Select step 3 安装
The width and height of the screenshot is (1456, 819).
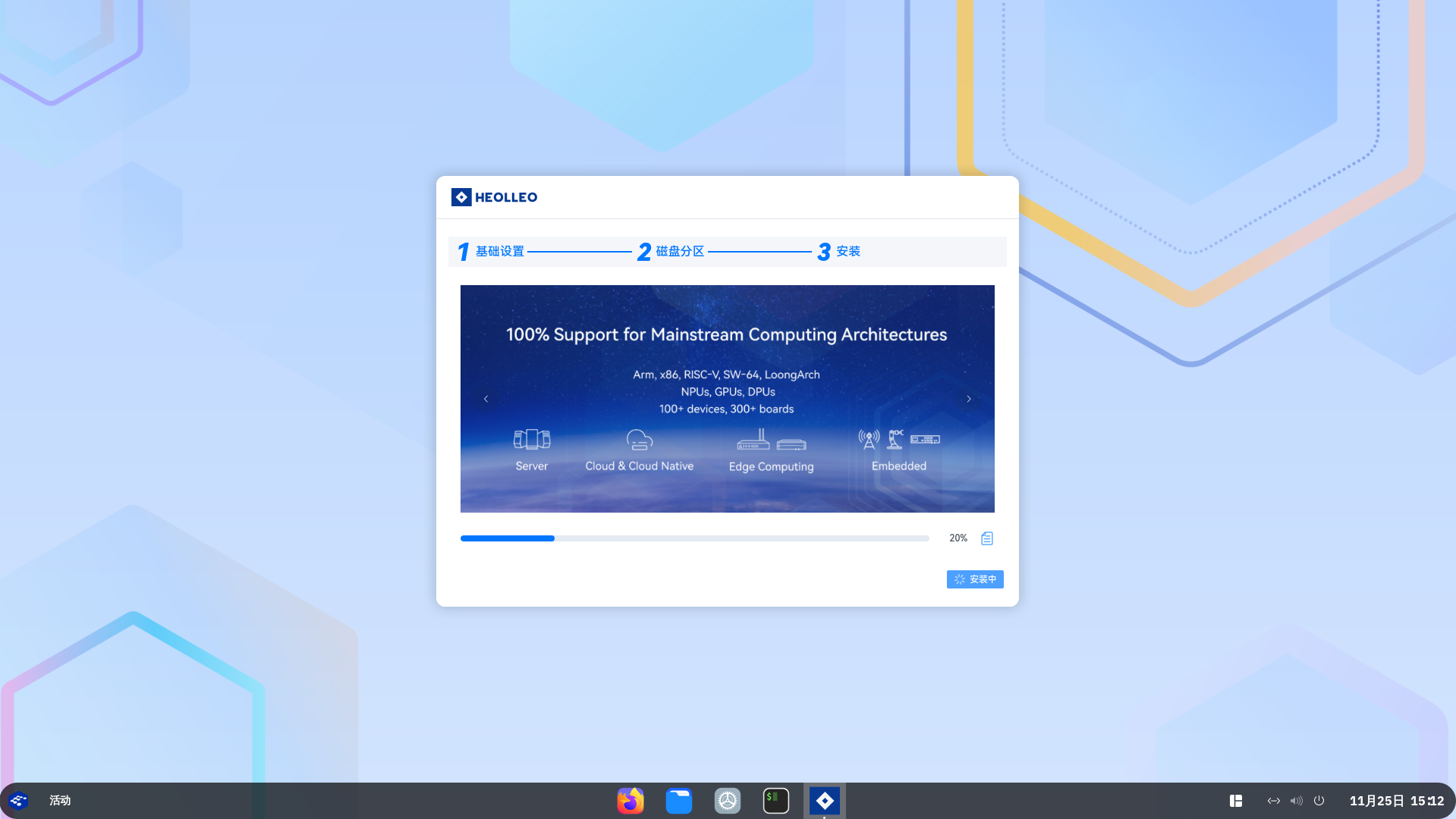click(838, 251)
